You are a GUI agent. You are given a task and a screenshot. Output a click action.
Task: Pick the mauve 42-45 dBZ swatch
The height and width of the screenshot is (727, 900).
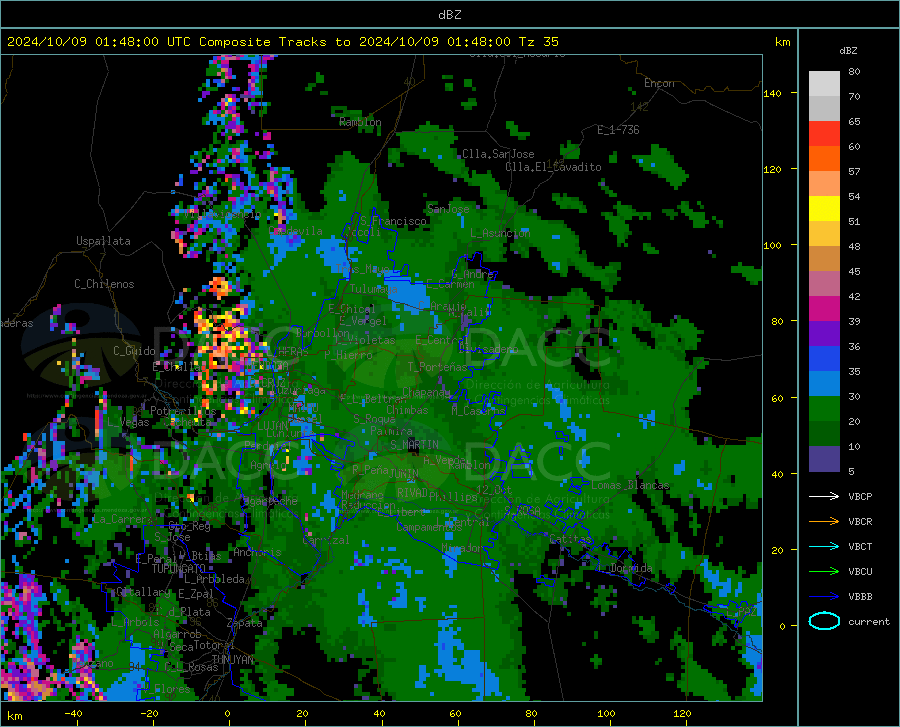pos(824,284)
